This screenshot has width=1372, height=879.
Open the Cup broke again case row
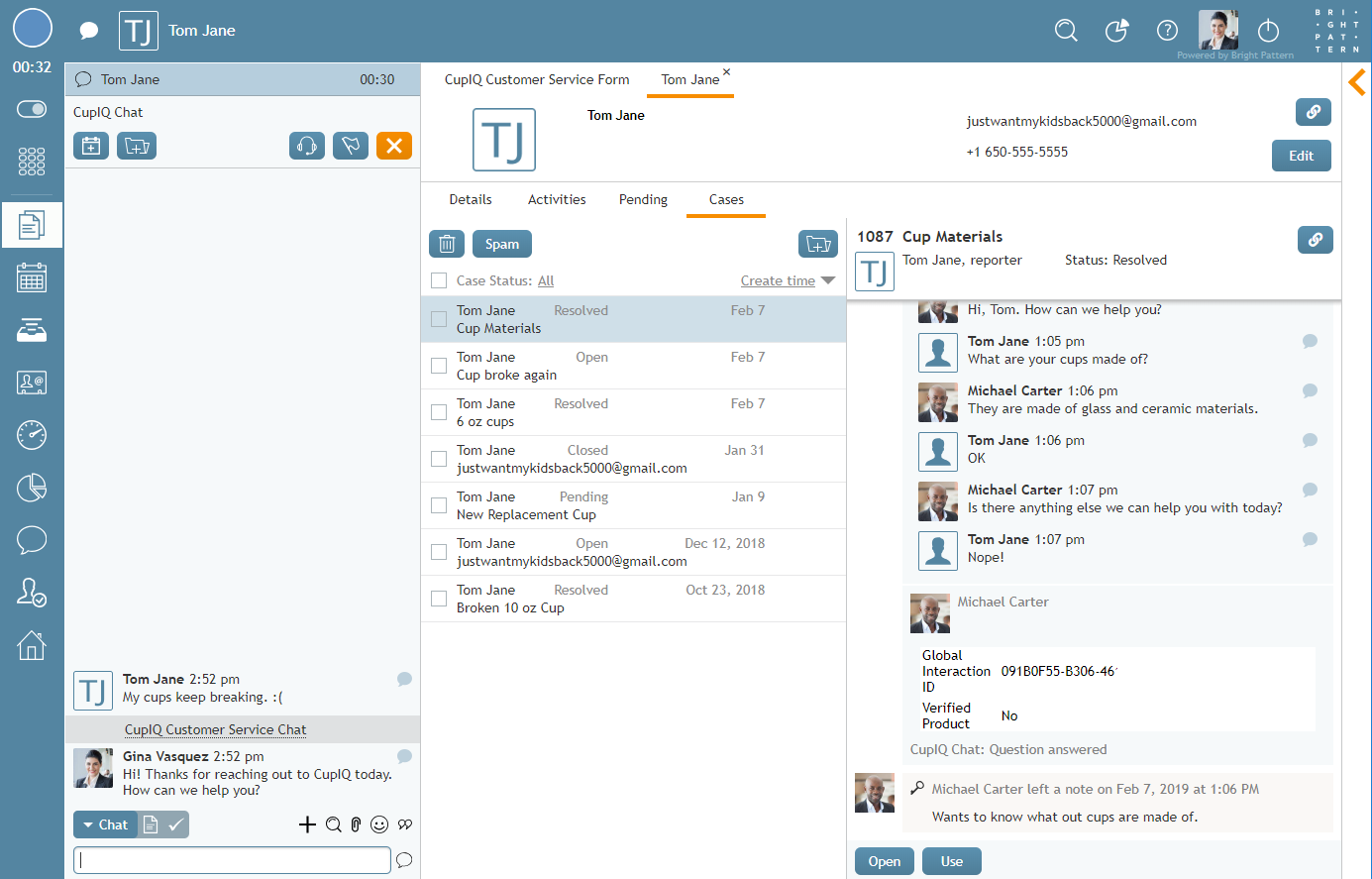(634, 366)
